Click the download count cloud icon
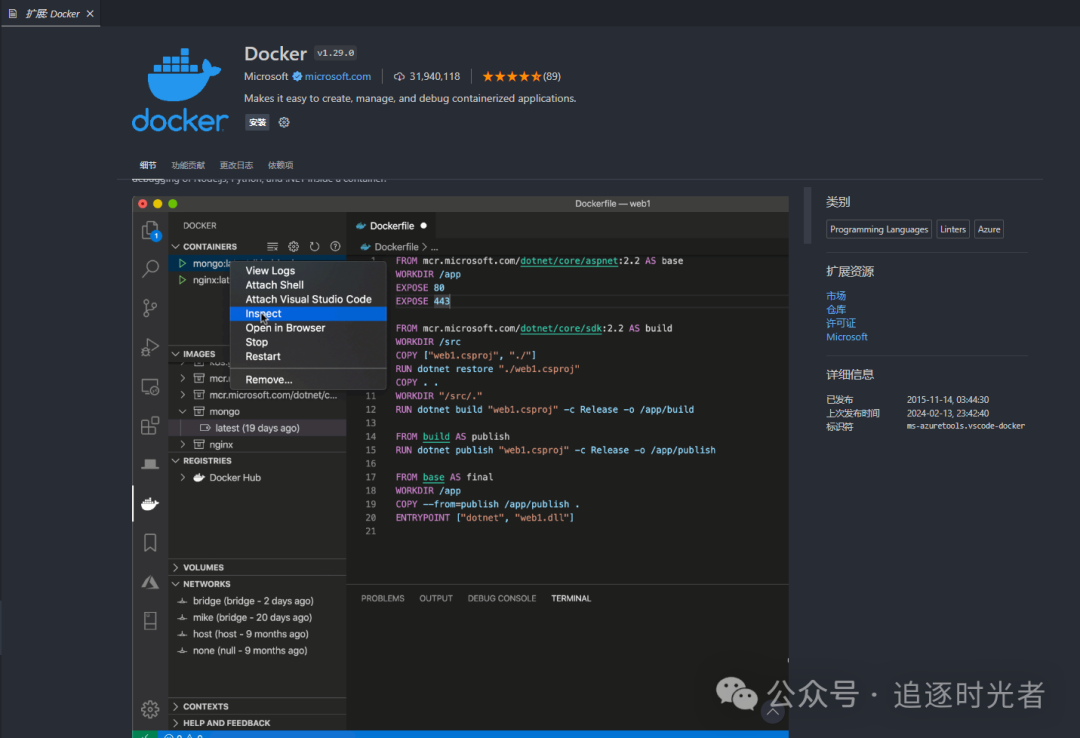This screenshot has width=1080, height=738. pyautogui.click(x=399, y=76)
